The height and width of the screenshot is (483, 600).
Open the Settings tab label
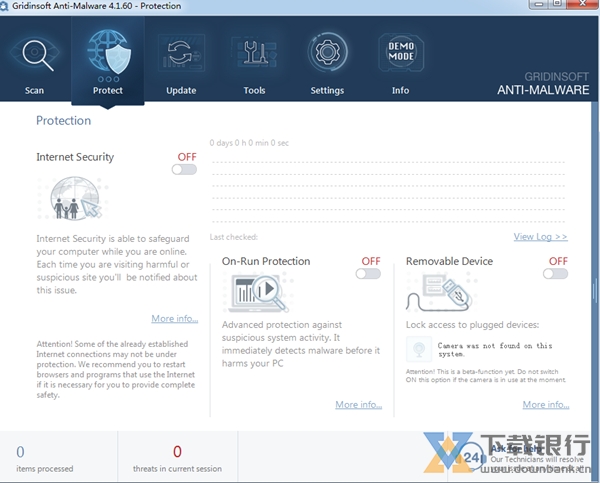pos(327,91)
